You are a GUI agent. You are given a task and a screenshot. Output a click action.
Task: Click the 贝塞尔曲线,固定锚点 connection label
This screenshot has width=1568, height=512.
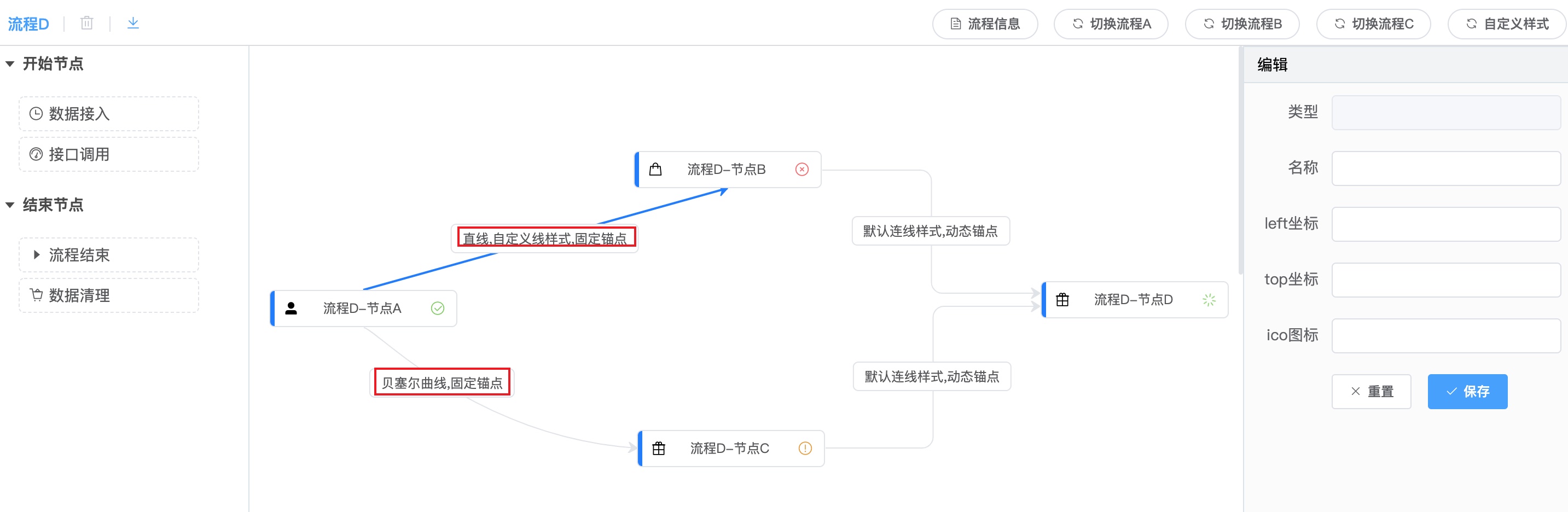tap(442, 382)
